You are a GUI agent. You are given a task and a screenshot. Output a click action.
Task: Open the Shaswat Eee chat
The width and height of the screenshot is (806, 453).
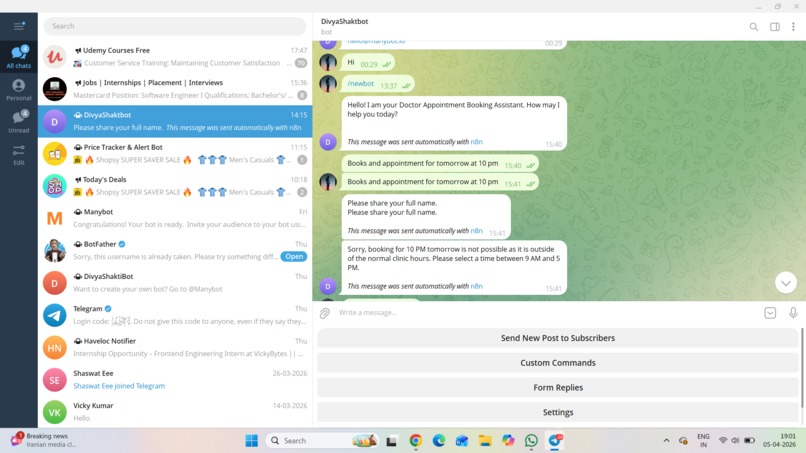(x=175, y=379)
